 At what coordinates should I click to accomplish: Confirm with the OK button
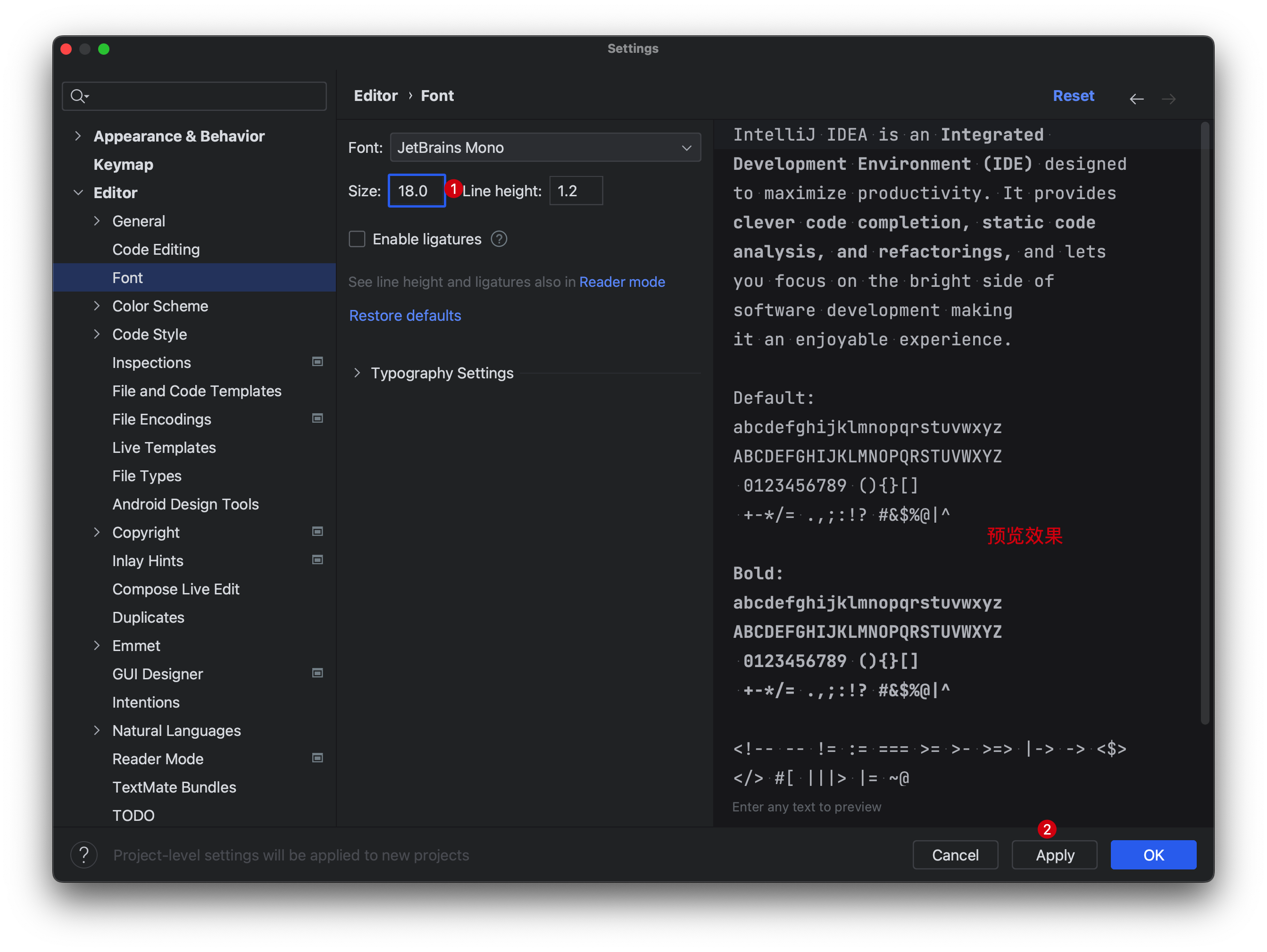(1153, 855)
